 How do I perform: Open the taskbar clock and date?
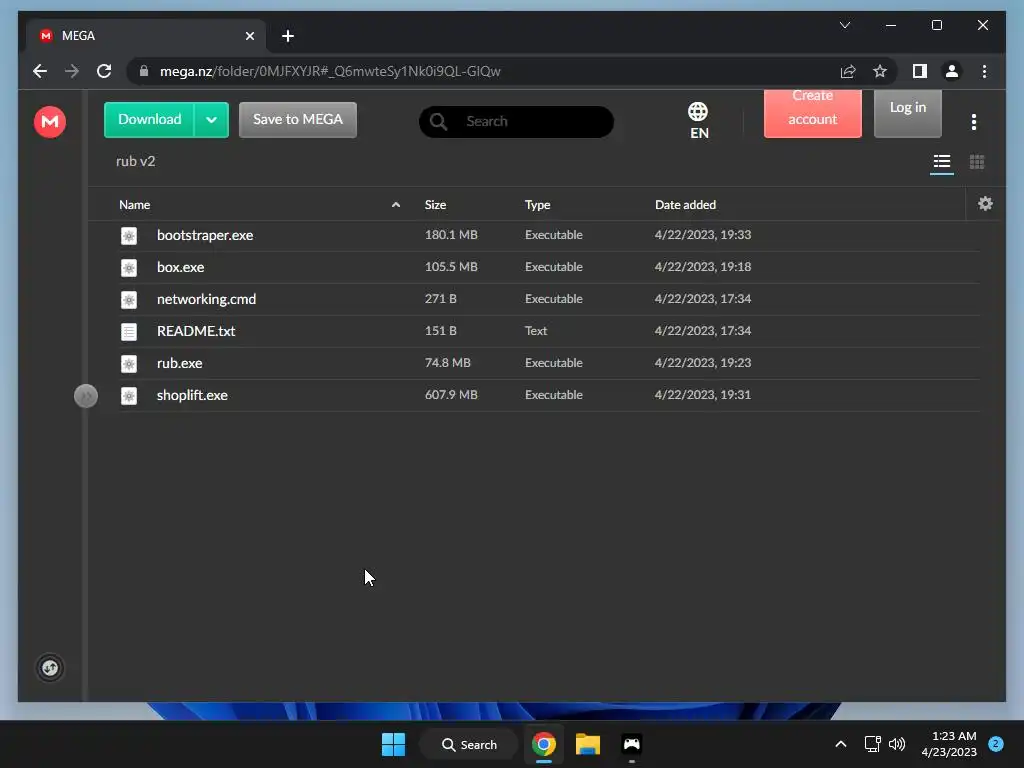click(949, 744)
